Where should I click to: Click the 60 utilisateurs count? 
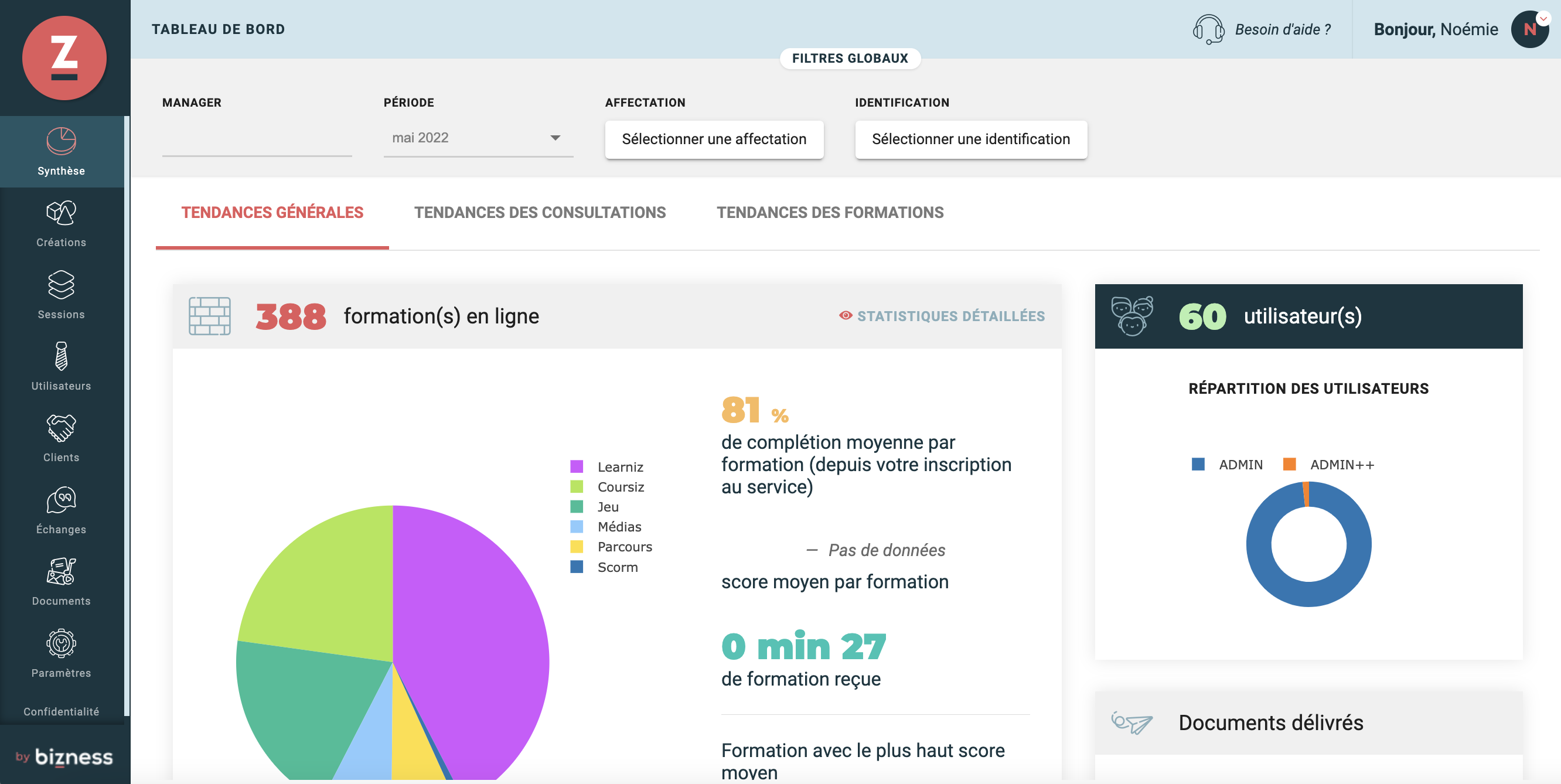(1202, 316)
